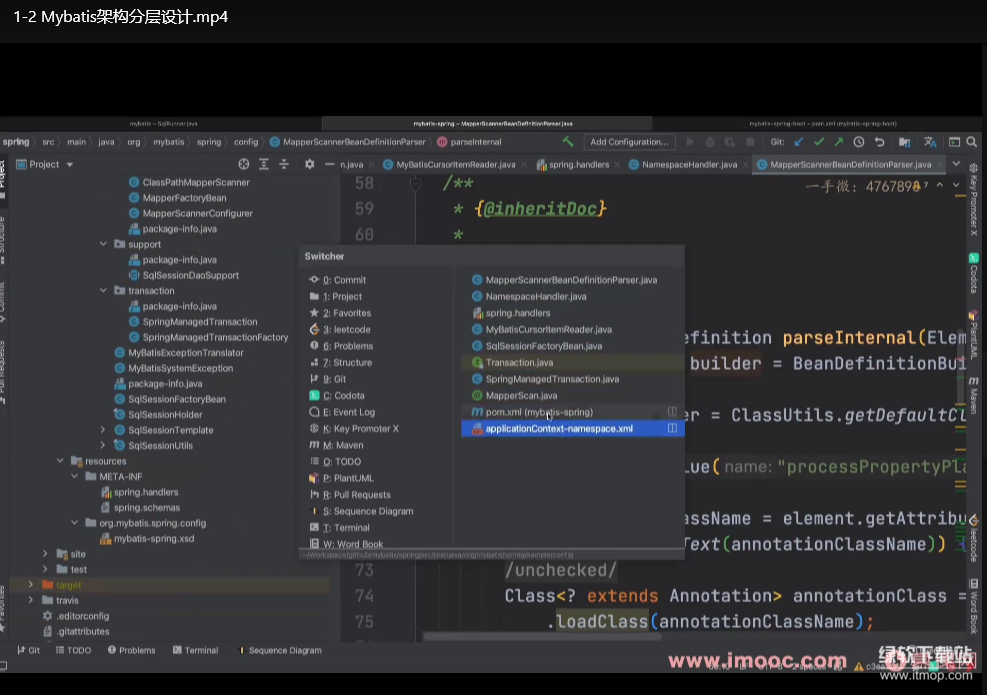This screenshot has height=695, width=987.
Task: Click the Git rollback icon
Action: (879, 142)
